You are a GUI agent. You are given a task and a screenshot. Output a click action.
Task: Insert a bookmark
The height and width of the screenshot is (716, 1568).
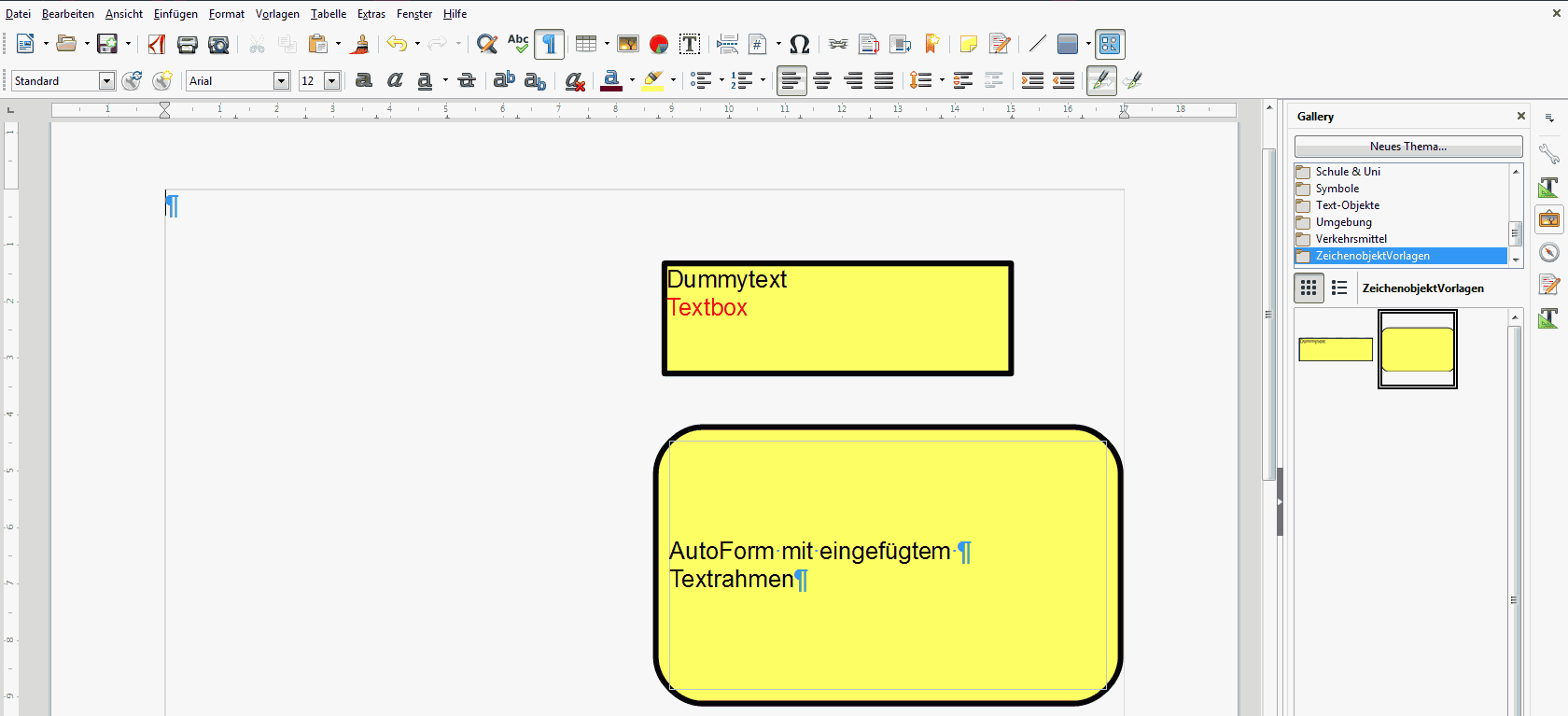tap(931, 44)
